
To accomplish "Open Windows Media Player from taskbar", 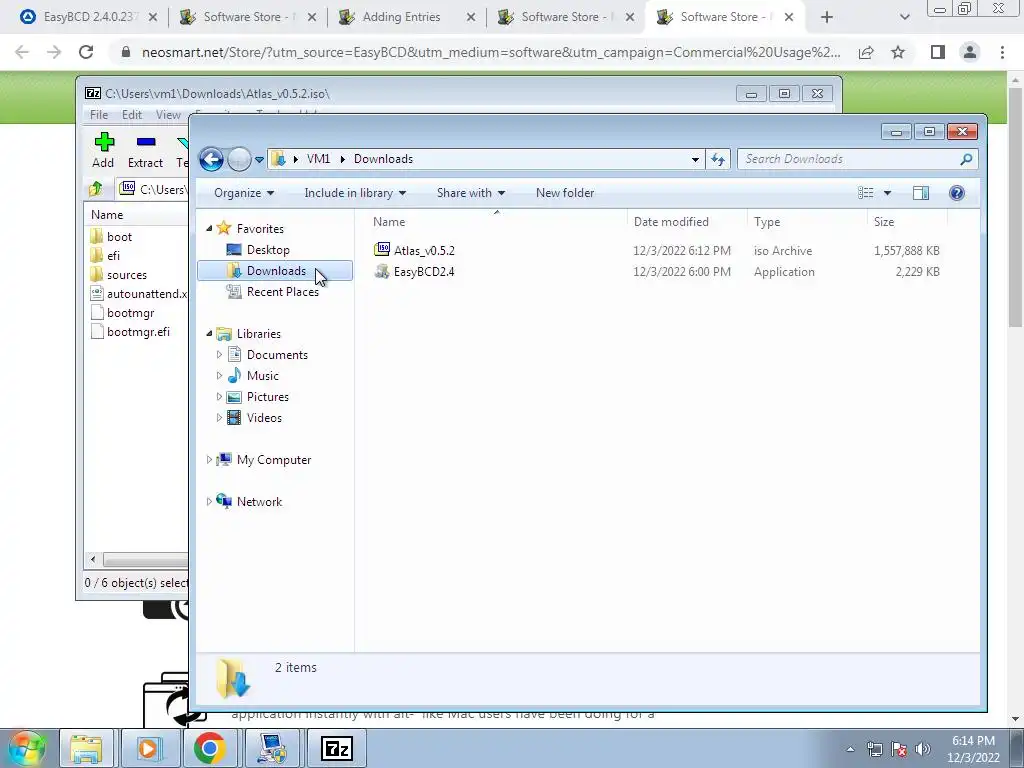I will pyautogui.click(x=148, y=748).
